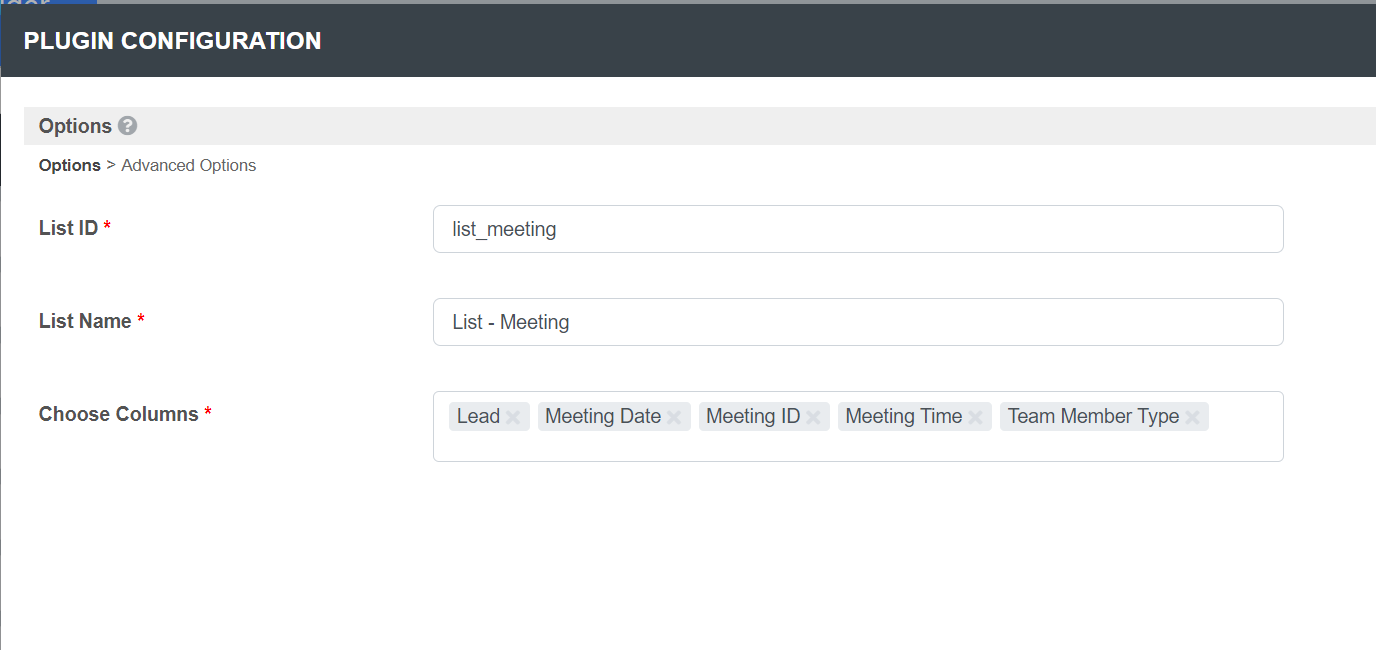The height and width of the screenshot is (650, 1376).
Task: Remove the Meeting Time column tag
Action: [975, 418]
